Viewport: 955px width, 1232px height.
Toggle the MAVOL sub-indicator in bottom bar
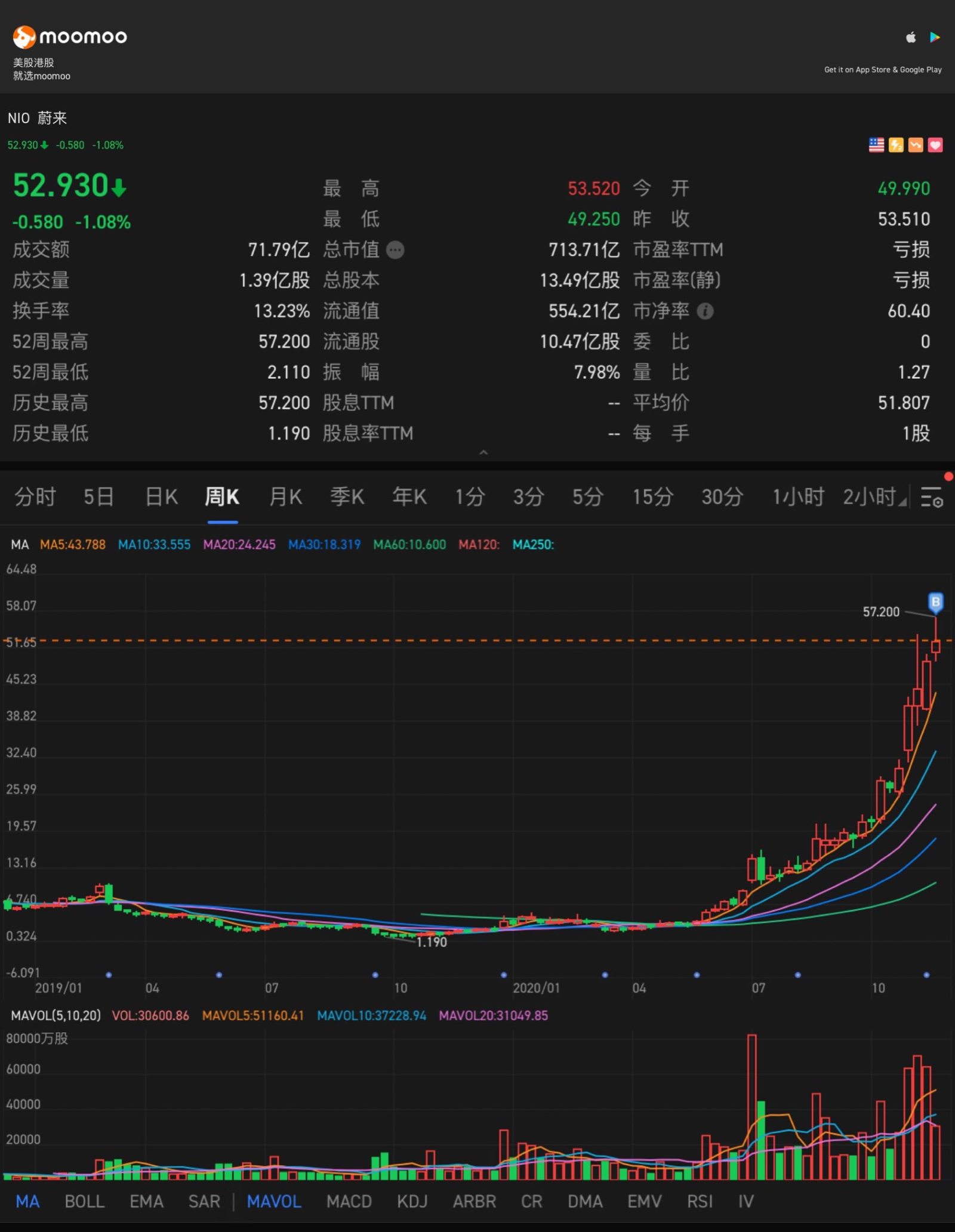pyautogui.click(x=274, y=1201)
